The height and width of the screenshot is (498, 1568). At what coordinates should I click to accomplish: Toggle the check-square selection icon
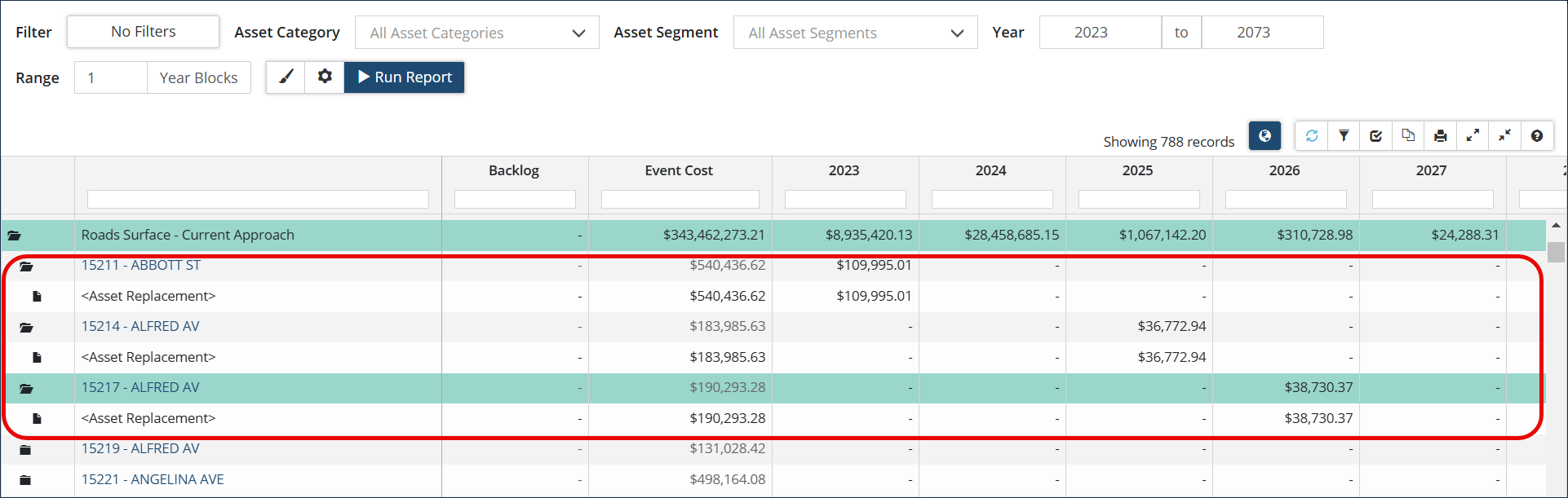tap(1375, 136)
